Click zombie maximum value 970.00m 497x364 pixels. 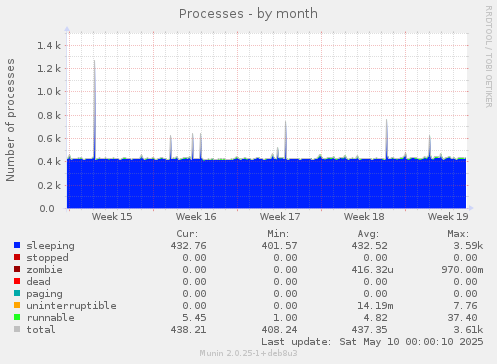[462, 270]
